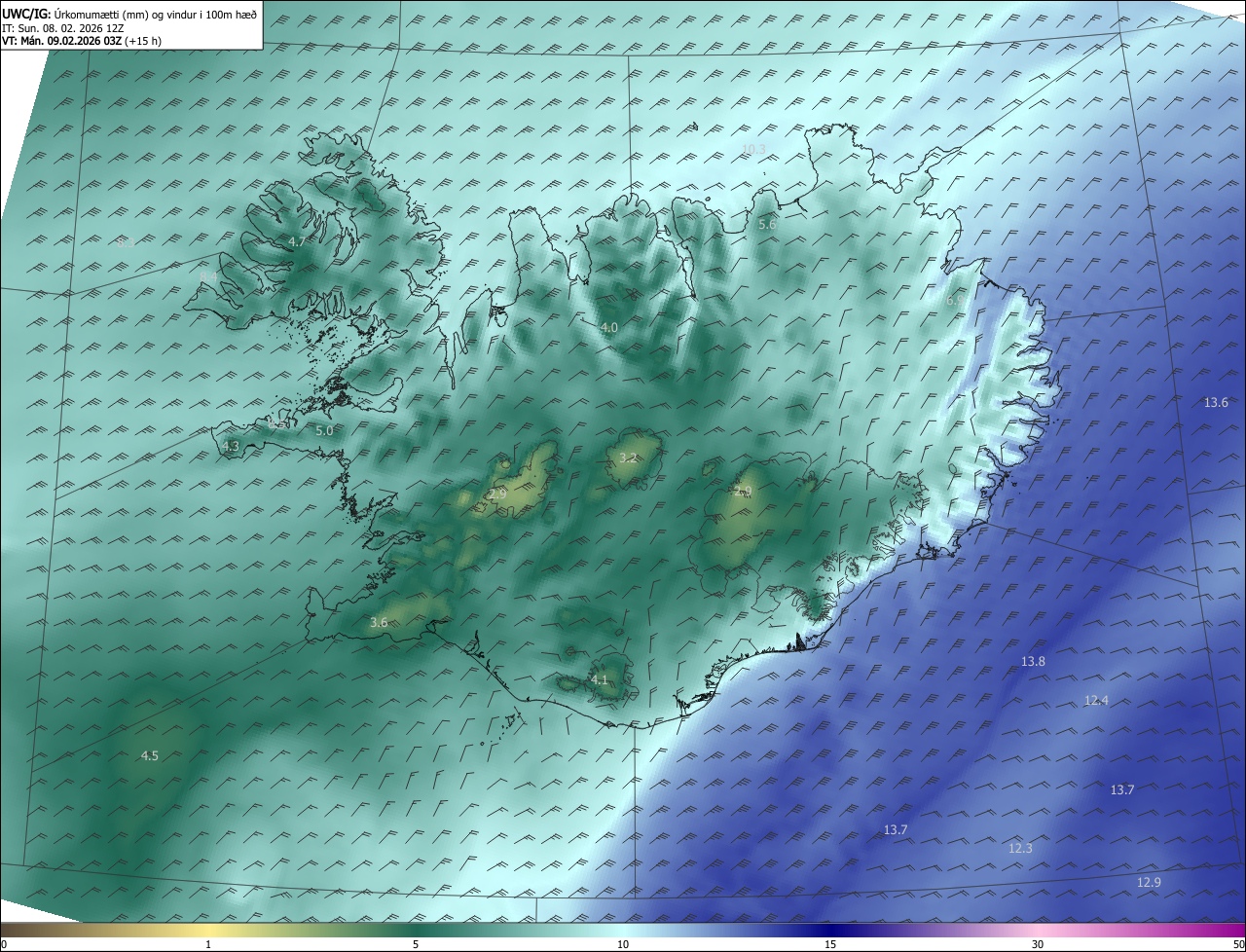Click the 4.3 value label on the west peninsula
The width and height of the screenshot is (1246, 952).
230,447
